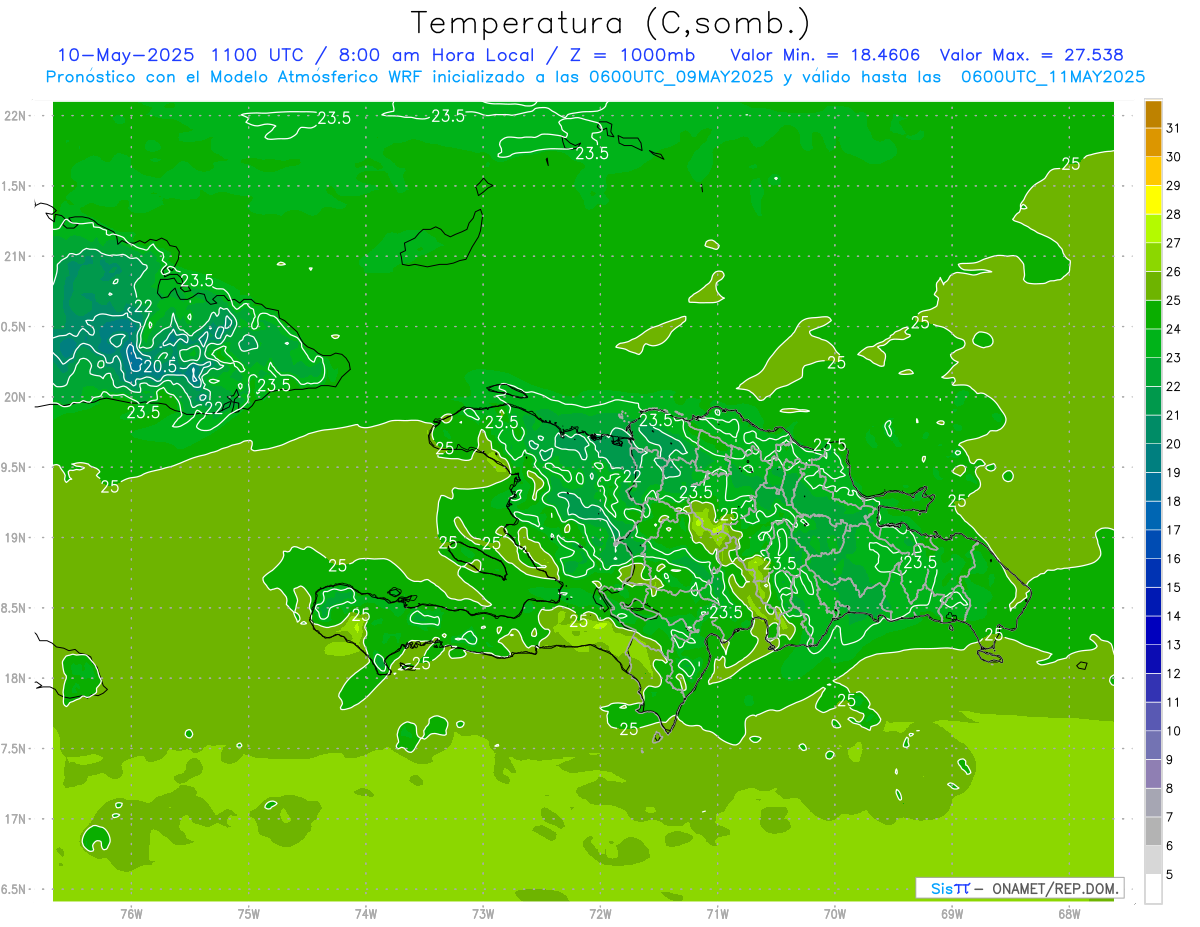Click the '18N' latitude axis label
Image resolution: width=1200 pixels, height=927 pixels.
(x=16, y=678)
